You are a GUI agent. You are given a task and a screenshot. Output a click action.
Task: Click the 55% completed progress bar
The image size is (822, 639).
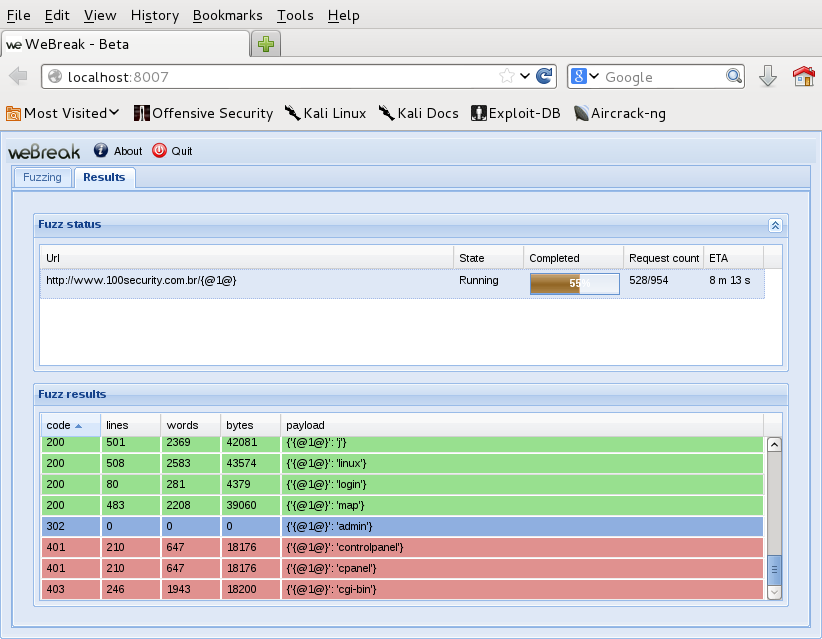click(575, 284)
